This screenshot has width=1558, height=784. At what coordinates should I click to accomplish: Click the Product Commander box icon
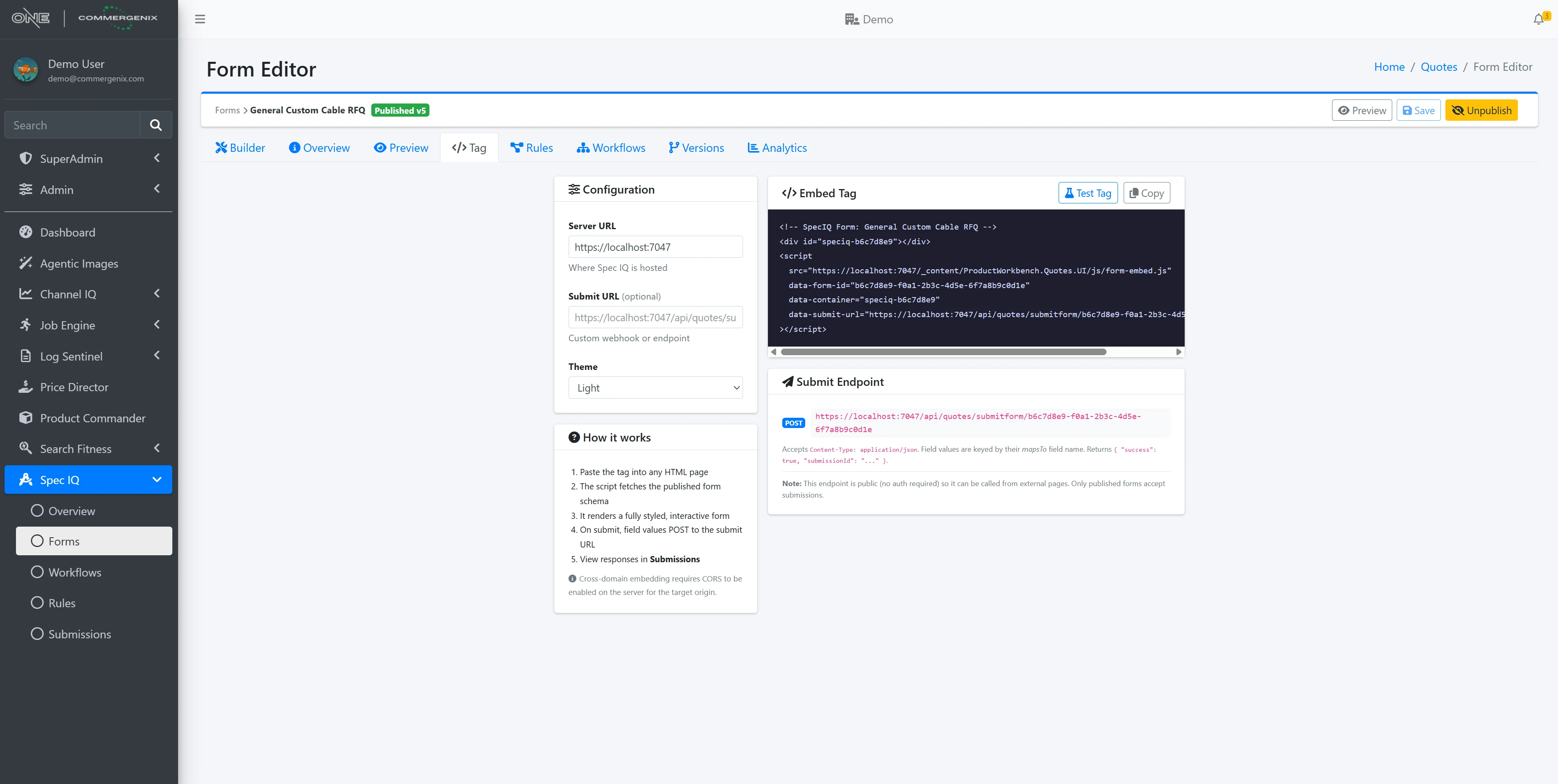25,418
